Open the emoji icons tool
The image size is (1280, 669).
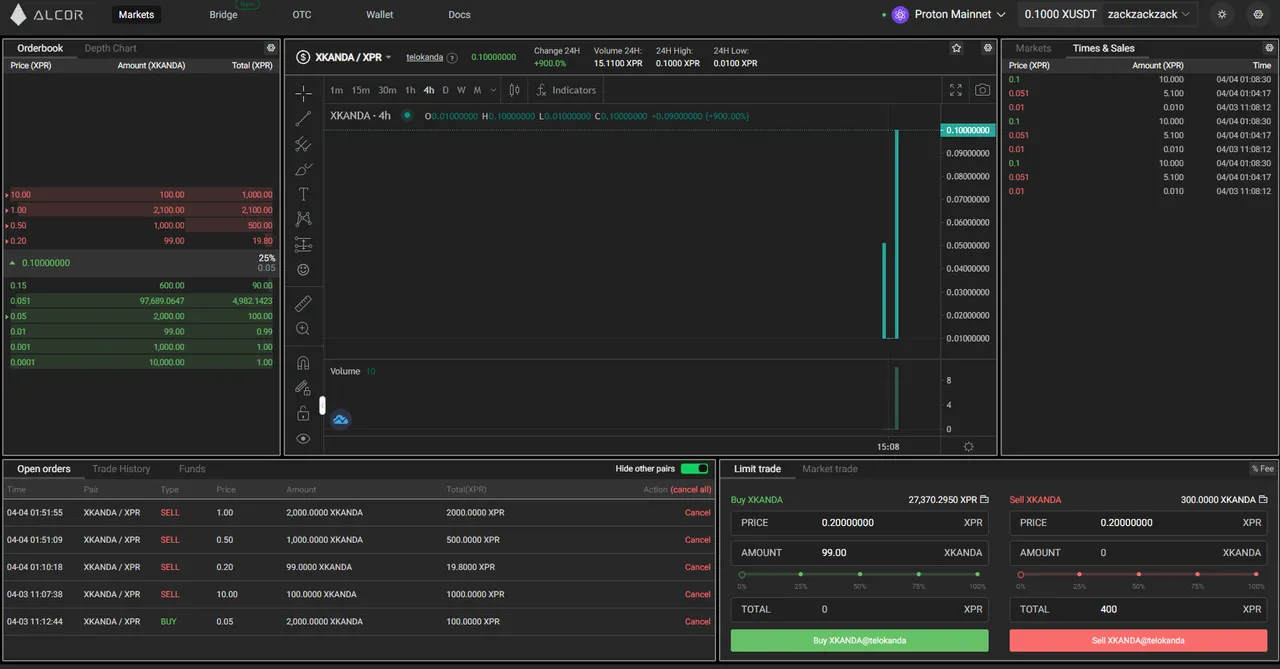304,270
